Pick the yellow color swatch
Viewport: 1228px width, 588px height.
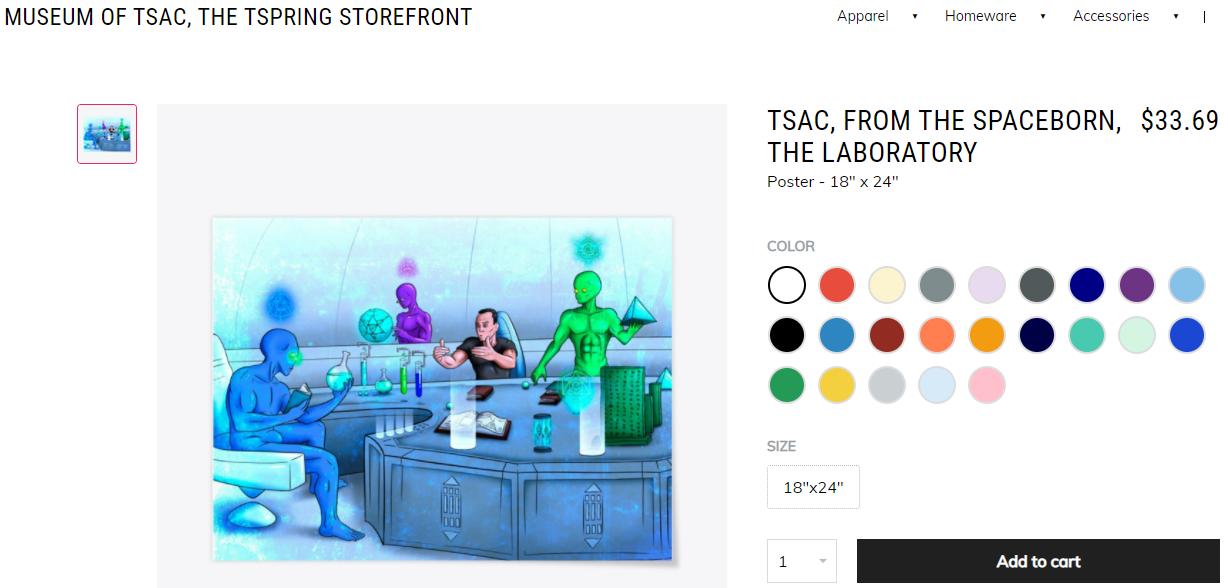pos(837,385)
